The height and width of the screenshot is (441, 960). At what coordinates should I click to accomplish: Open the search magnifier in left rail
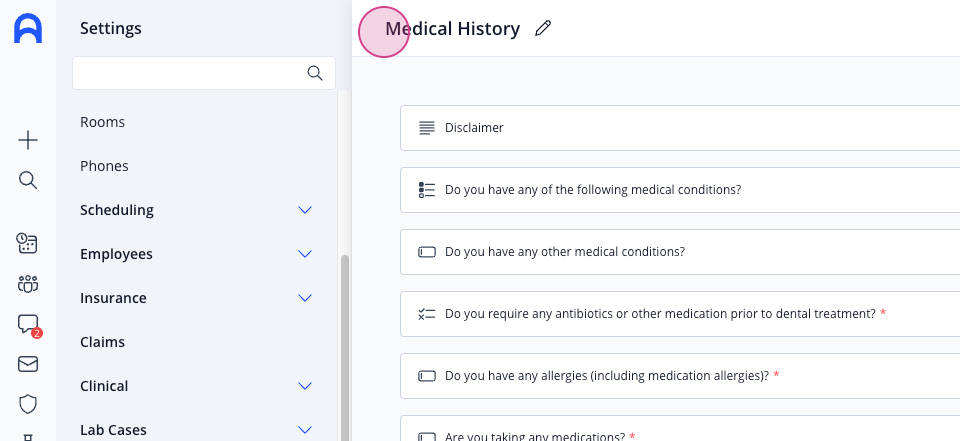28,180
